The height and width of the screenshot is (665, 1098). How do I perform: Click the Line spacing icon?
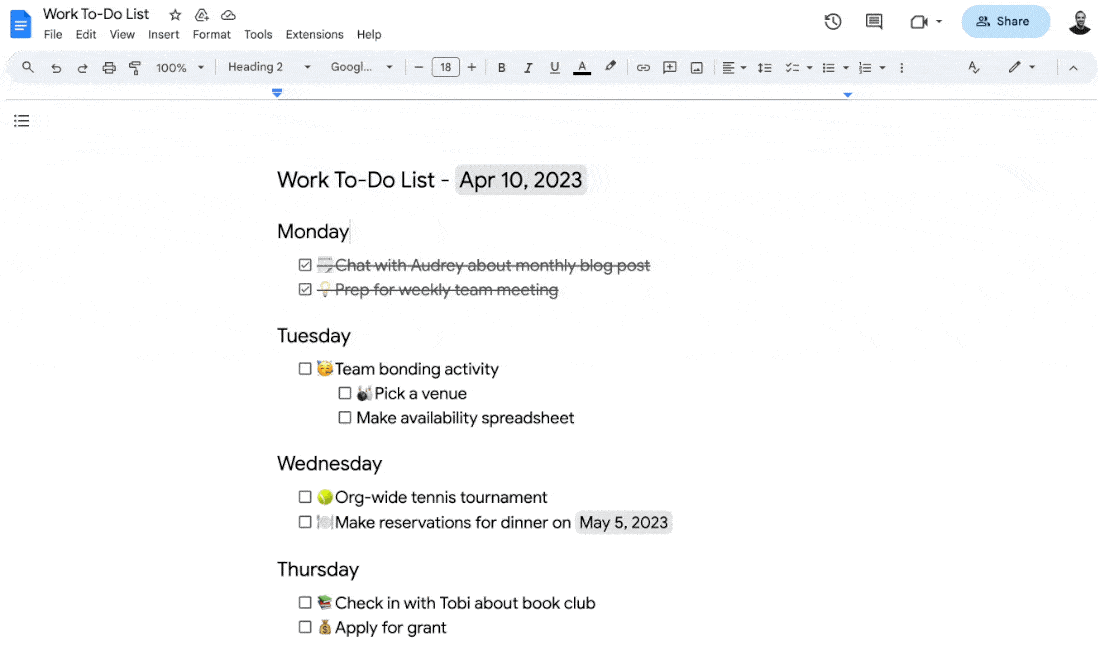764,67
